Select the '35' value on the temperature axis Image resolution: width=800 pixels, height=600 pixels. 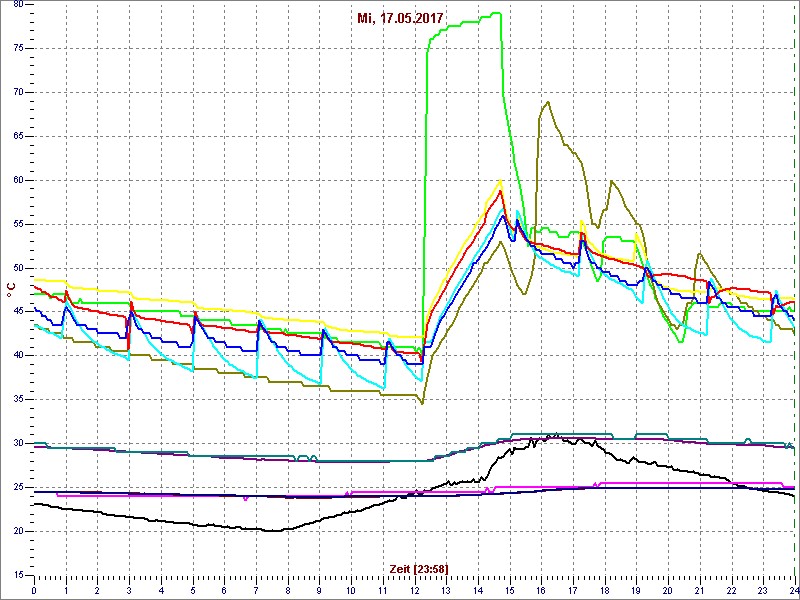click(x=17, y=399)
